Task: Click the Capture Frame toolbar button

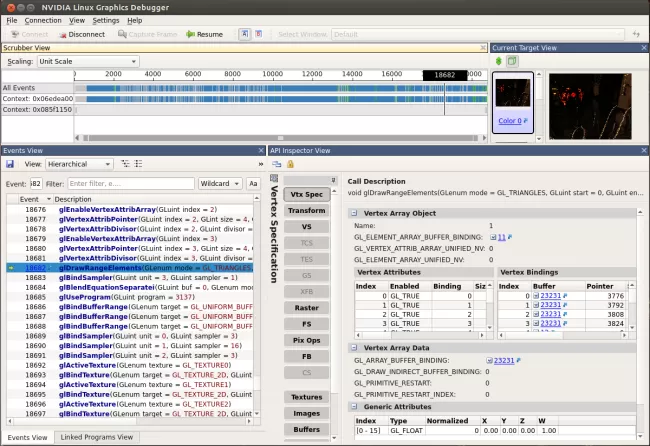Action: [x=147, y=34]
